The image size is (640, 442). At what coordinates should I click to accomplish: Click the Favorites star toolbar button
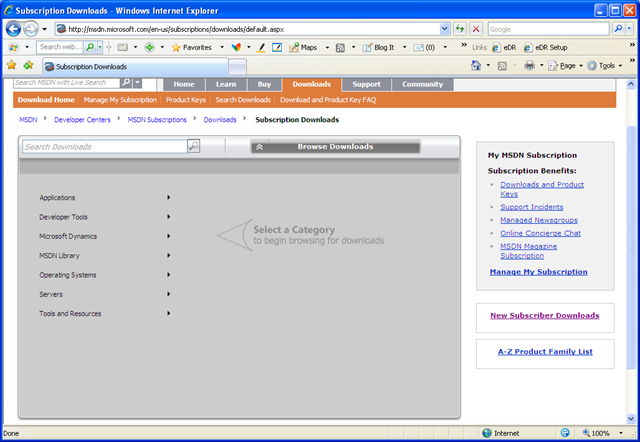[x=191, y=47]
